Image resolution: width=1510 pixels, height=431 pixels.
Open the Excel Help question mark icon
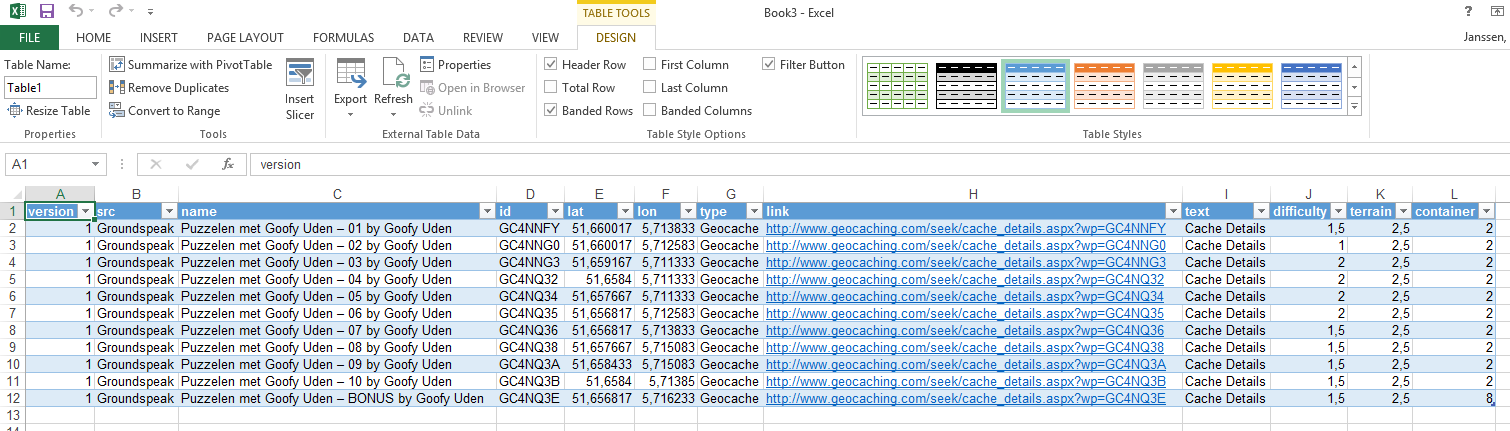1468,11
